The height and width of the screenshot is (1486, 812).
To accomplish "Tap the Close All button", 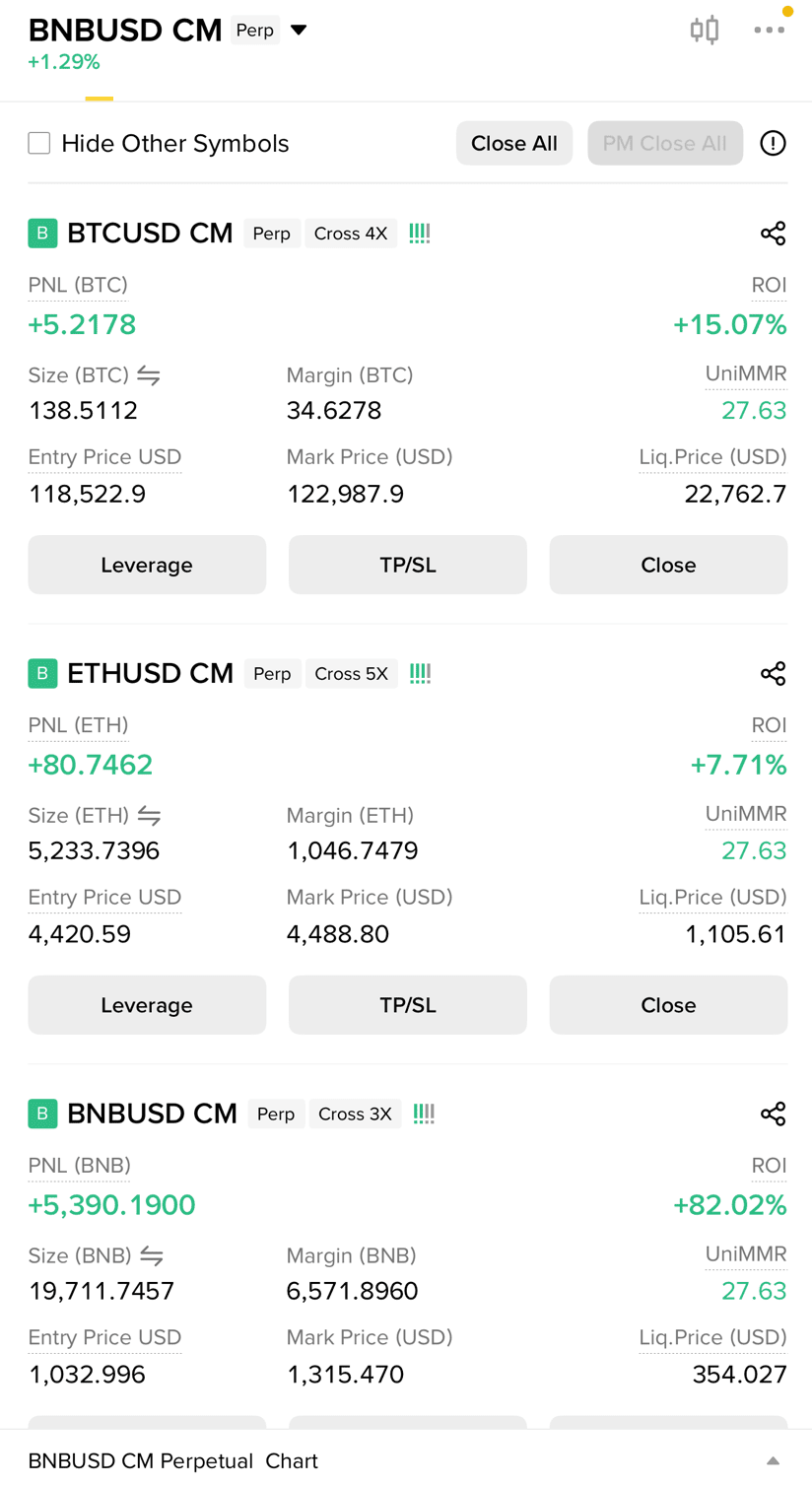I will pyautogui.click(x=514, y=144).
